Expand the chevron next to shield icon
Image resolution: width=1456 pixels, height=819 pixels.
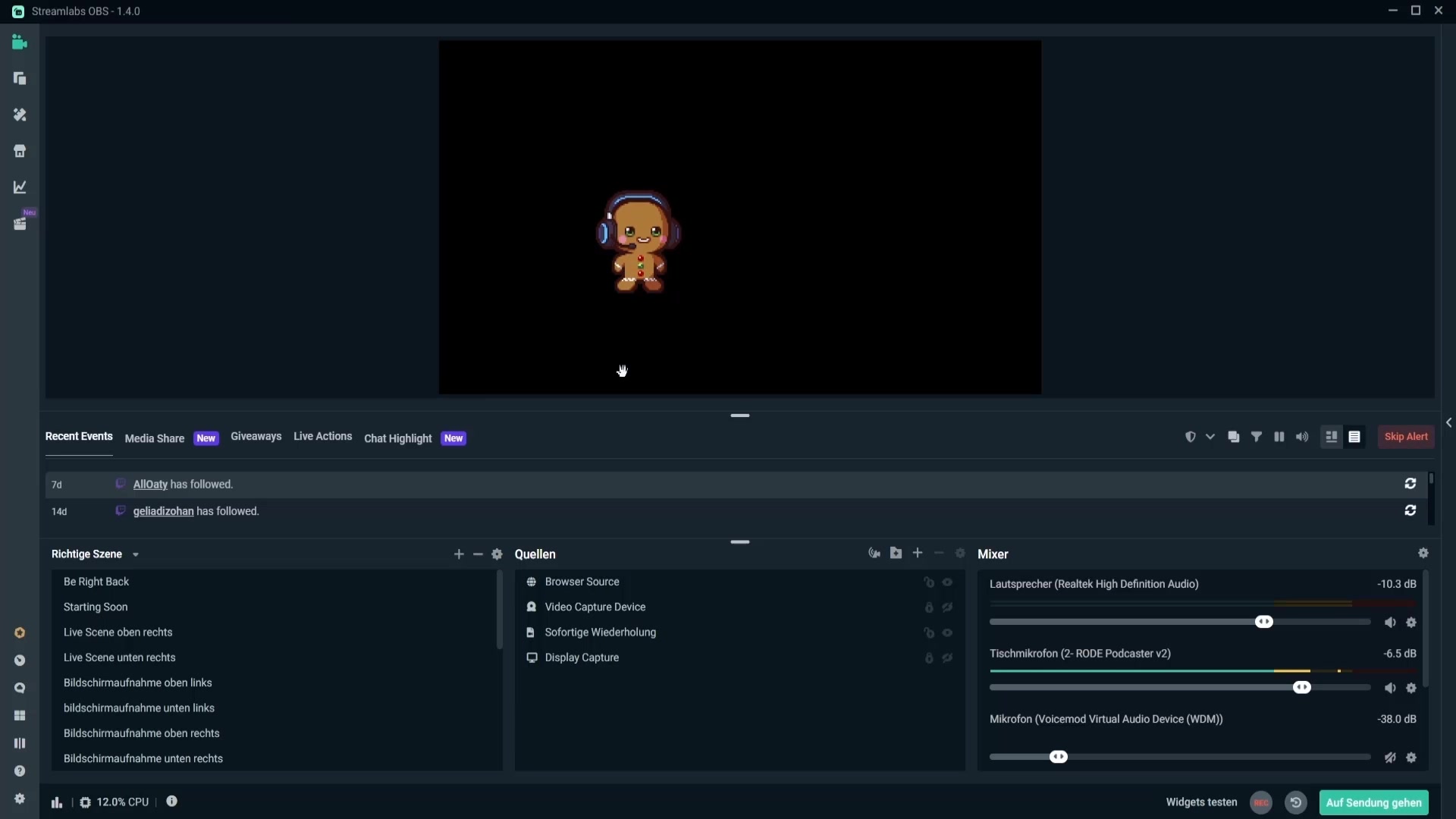point(1210,437)
